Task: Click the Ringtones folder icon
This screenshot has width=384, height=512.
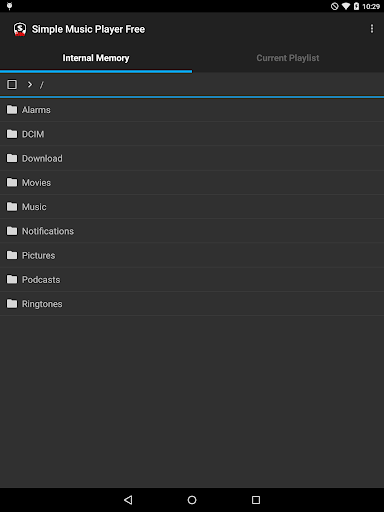Action: [12, 304]
